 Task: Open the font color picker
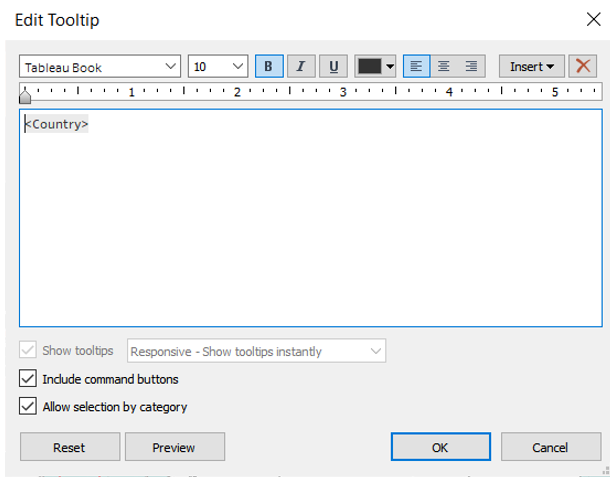(x=377, y=66)
